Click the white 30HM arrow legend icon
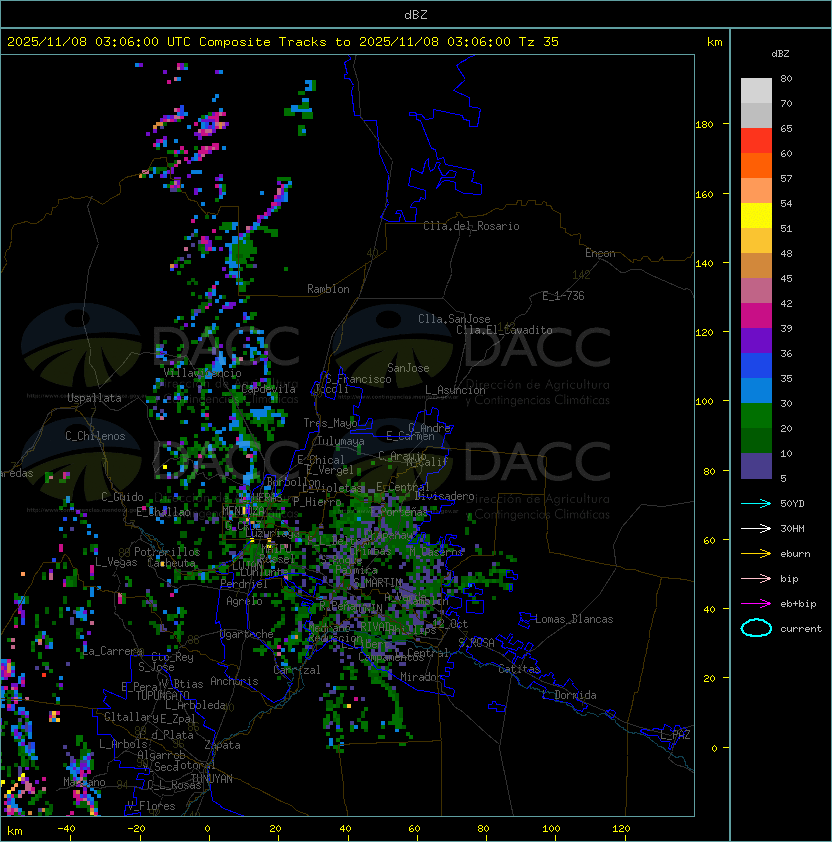The height and width of the screenshot is (842, 832). tap(756, 528)
